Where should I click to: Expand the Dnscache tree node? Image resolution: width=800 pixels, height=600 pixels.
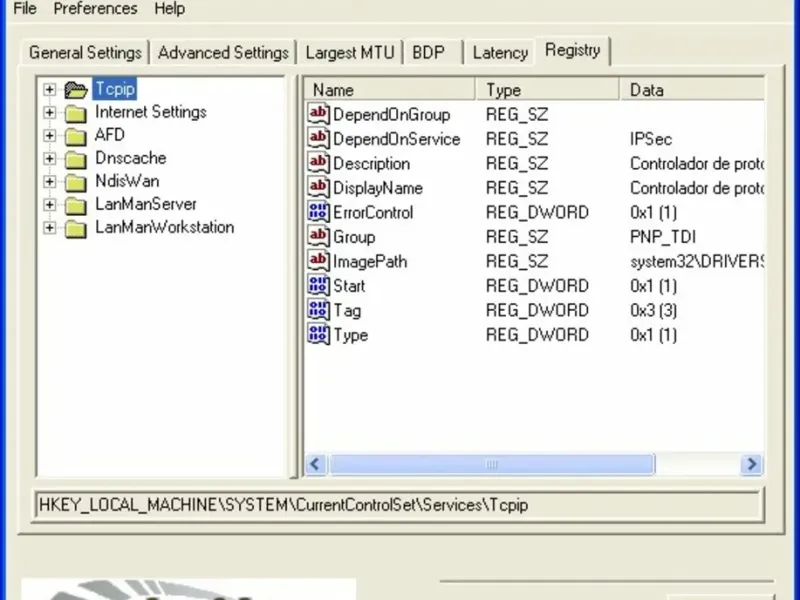[x=49, y=158]
